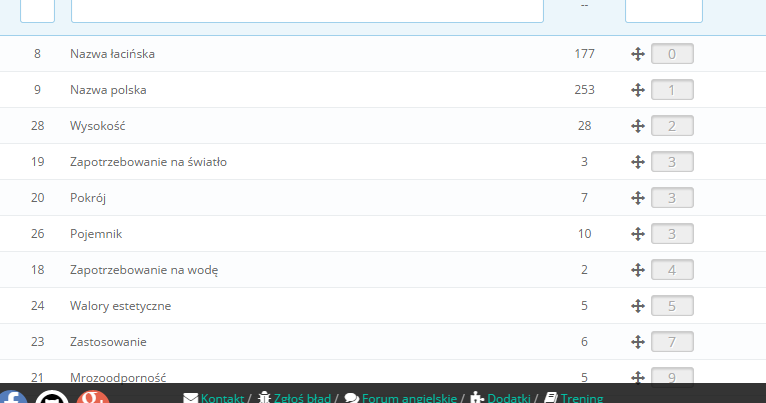Select the Wysokość feature name
Viewport: 766px width, 403px height.
98,126
